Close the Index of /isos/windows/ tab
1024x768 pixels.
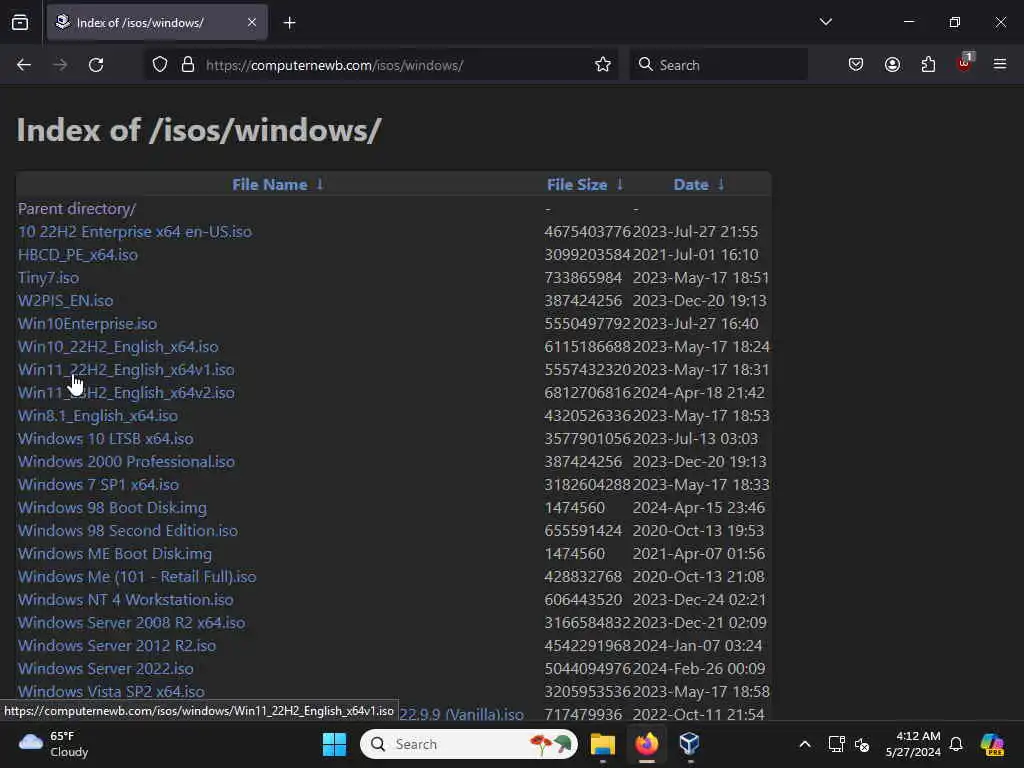click(252, 22)
